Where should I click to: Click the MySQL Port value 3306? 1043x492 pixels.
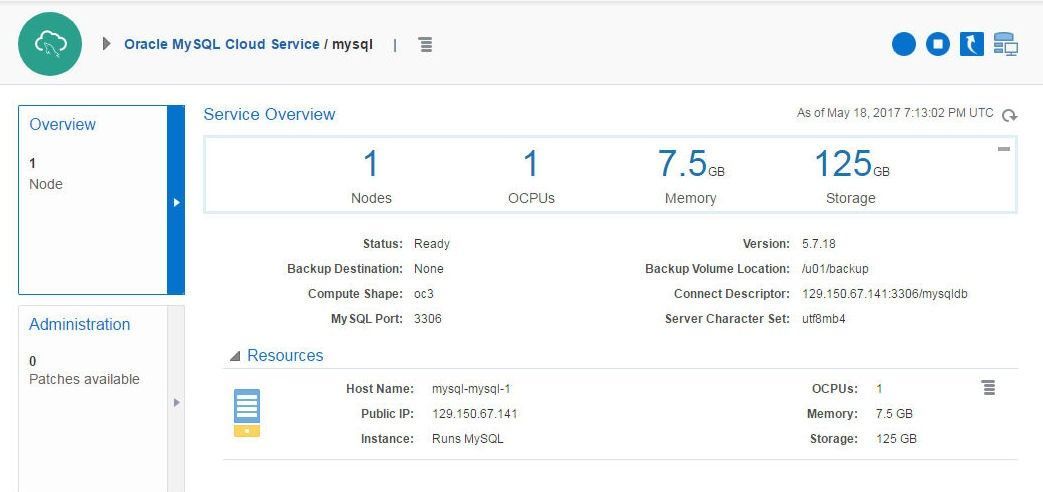(428, 318)
